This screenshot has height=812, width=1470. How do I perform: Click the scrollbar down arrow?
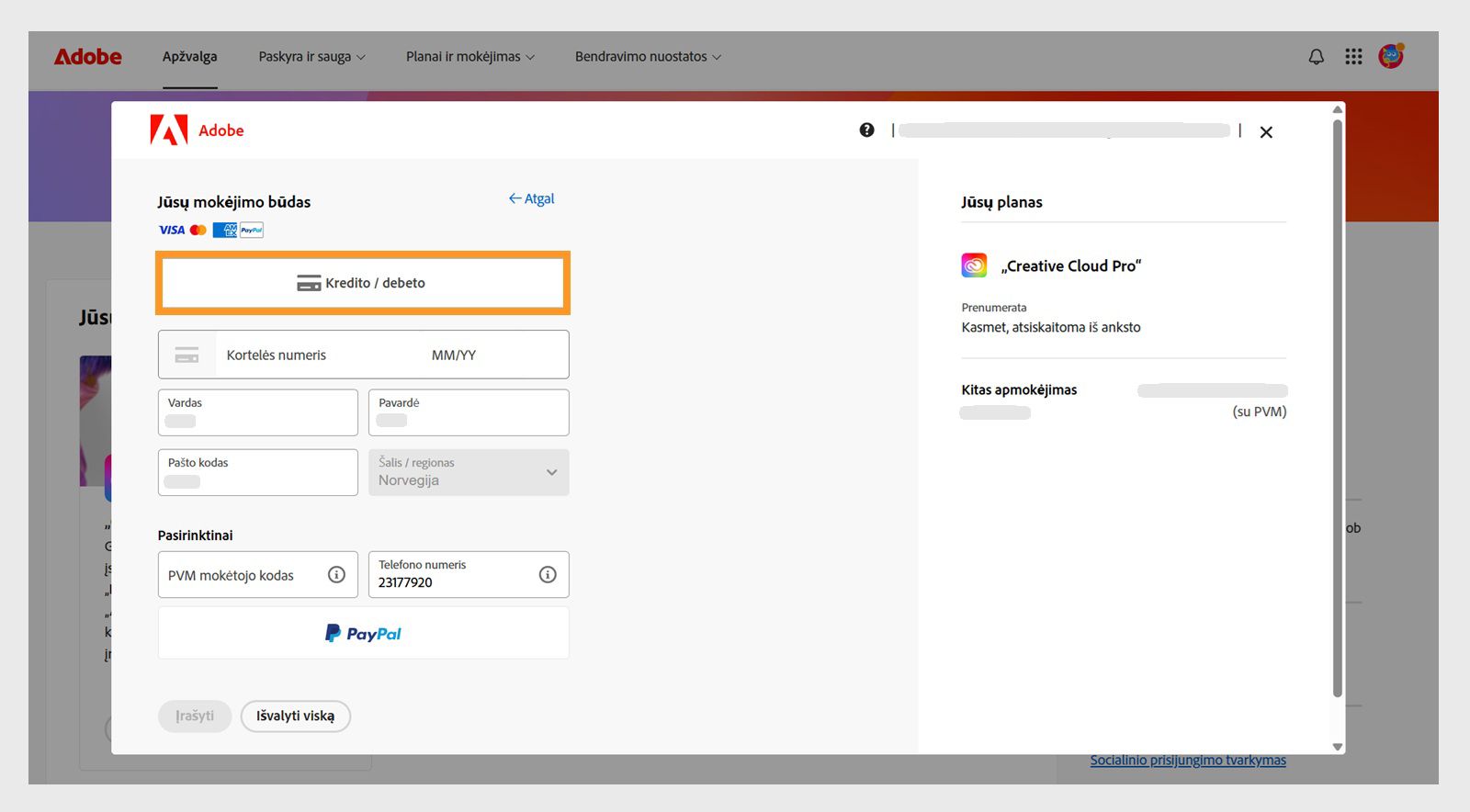pos(1338,747)
